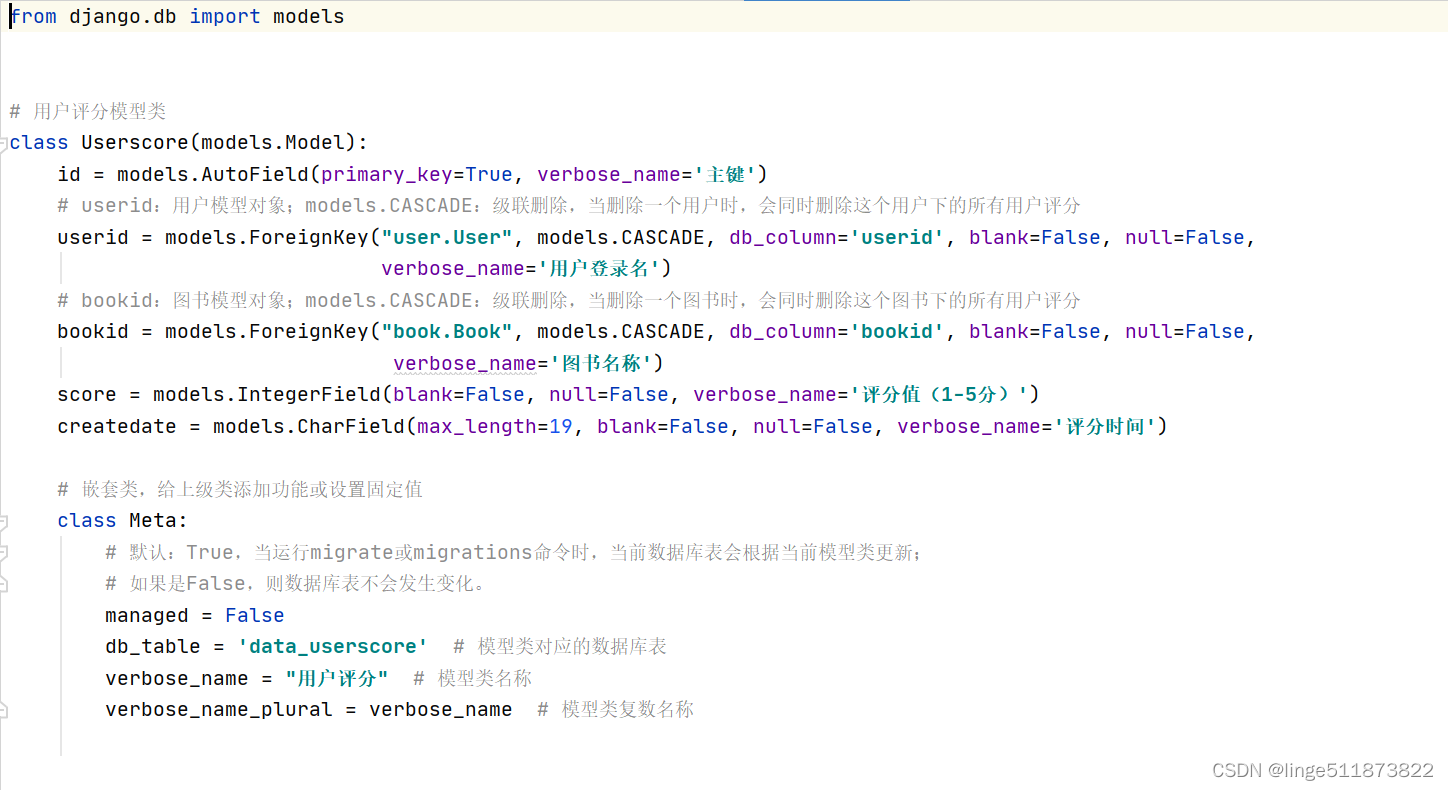
Task: Click the comment starting "# userid：用户模型对象"
Action: tap(569, 205)
